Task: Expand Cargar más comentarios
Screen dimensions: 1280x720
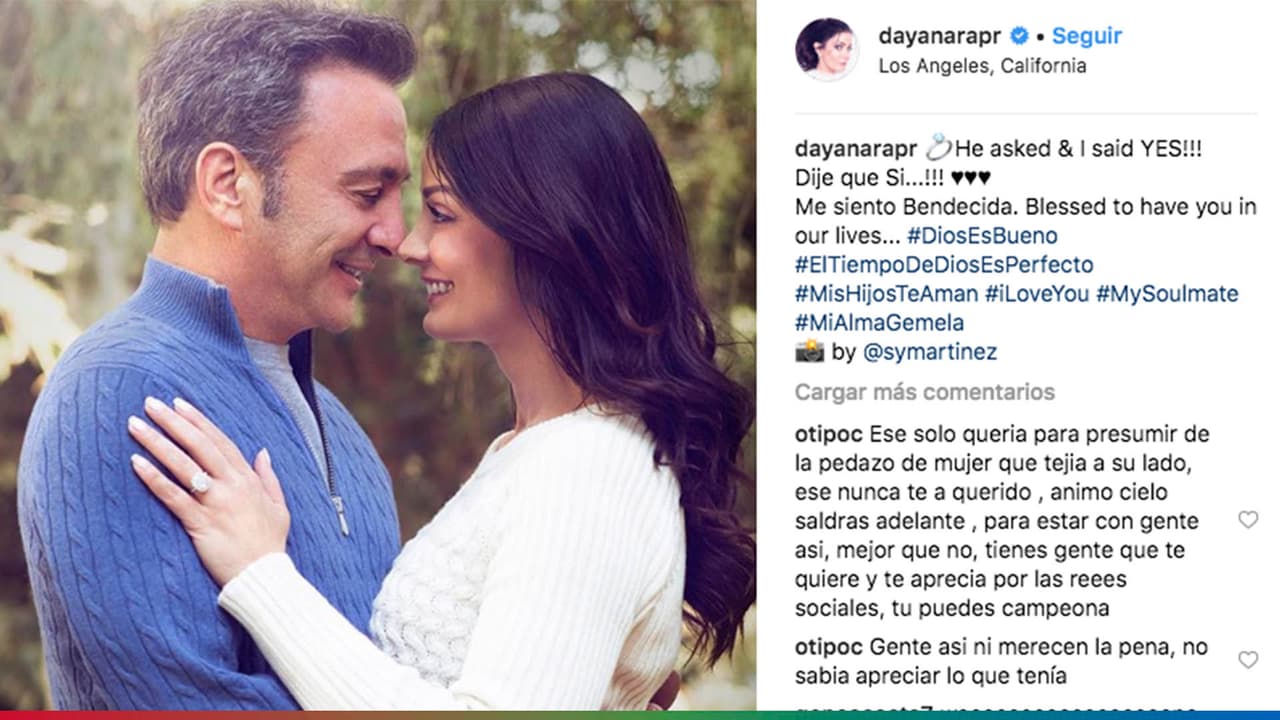Action: [x=925, y=392]
